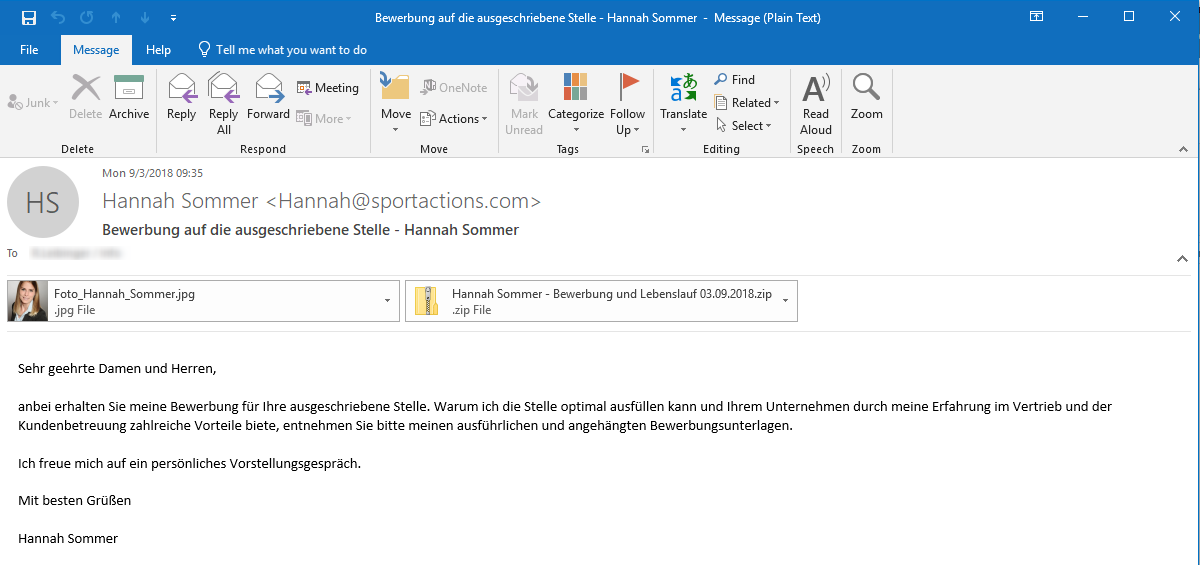Mark message as Unread

point(524,104)
